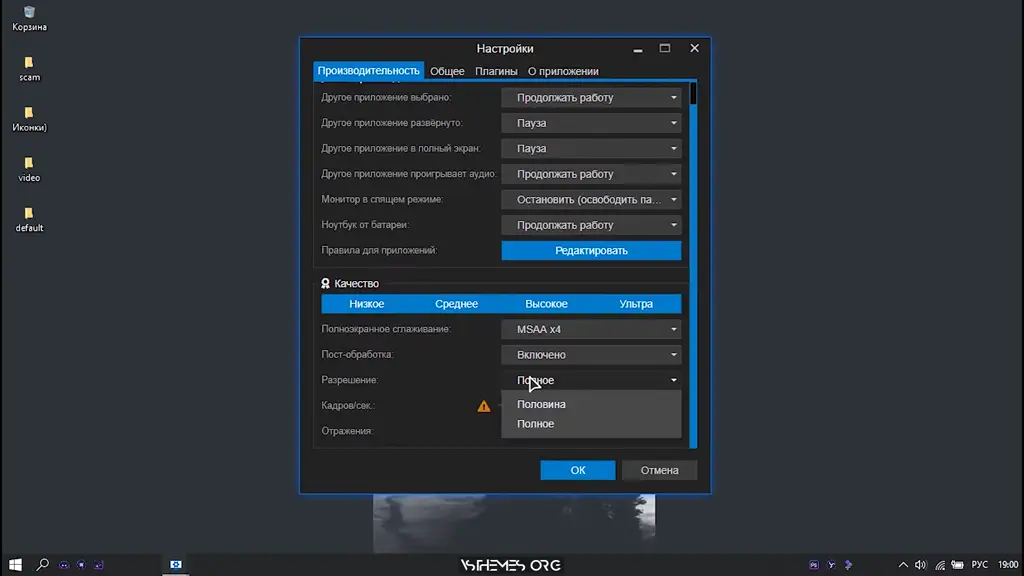Confirm settings with the OK button

(578, 470)
